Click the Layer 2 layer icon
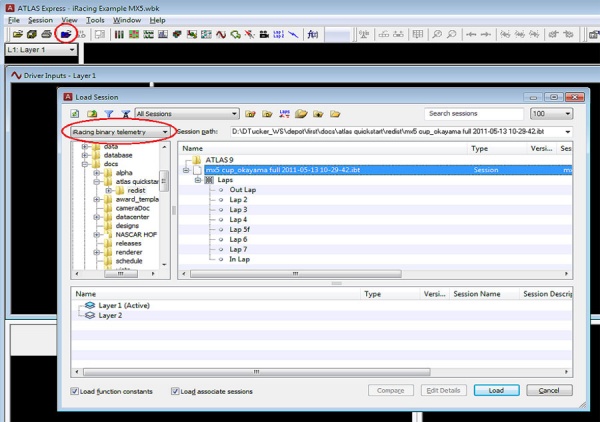 tap(89, 315)
